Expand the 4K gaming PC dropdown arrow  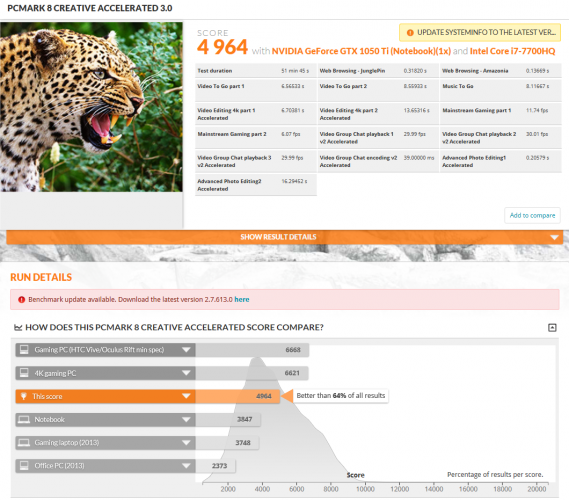coord(186,373)
